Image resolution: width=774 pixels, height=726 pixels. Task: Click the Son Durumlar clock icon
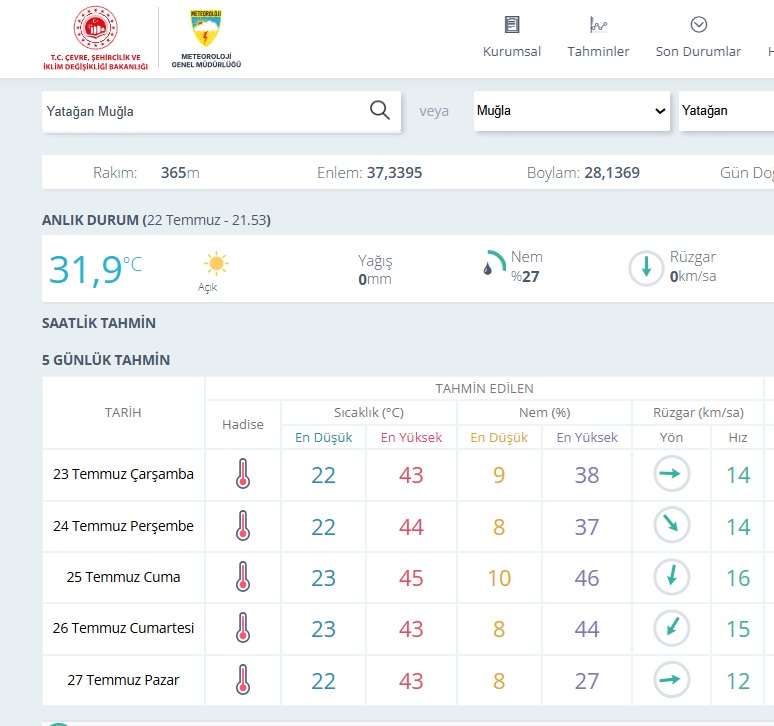(698, 25)
